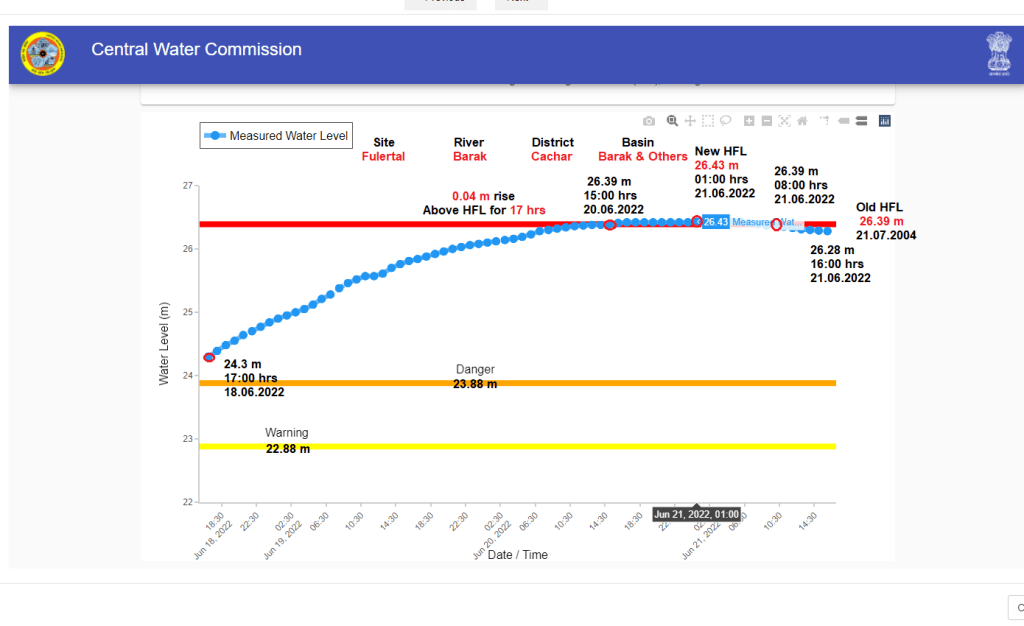
Task: Click the Central Water Commission header title
Action: [196, 50]
